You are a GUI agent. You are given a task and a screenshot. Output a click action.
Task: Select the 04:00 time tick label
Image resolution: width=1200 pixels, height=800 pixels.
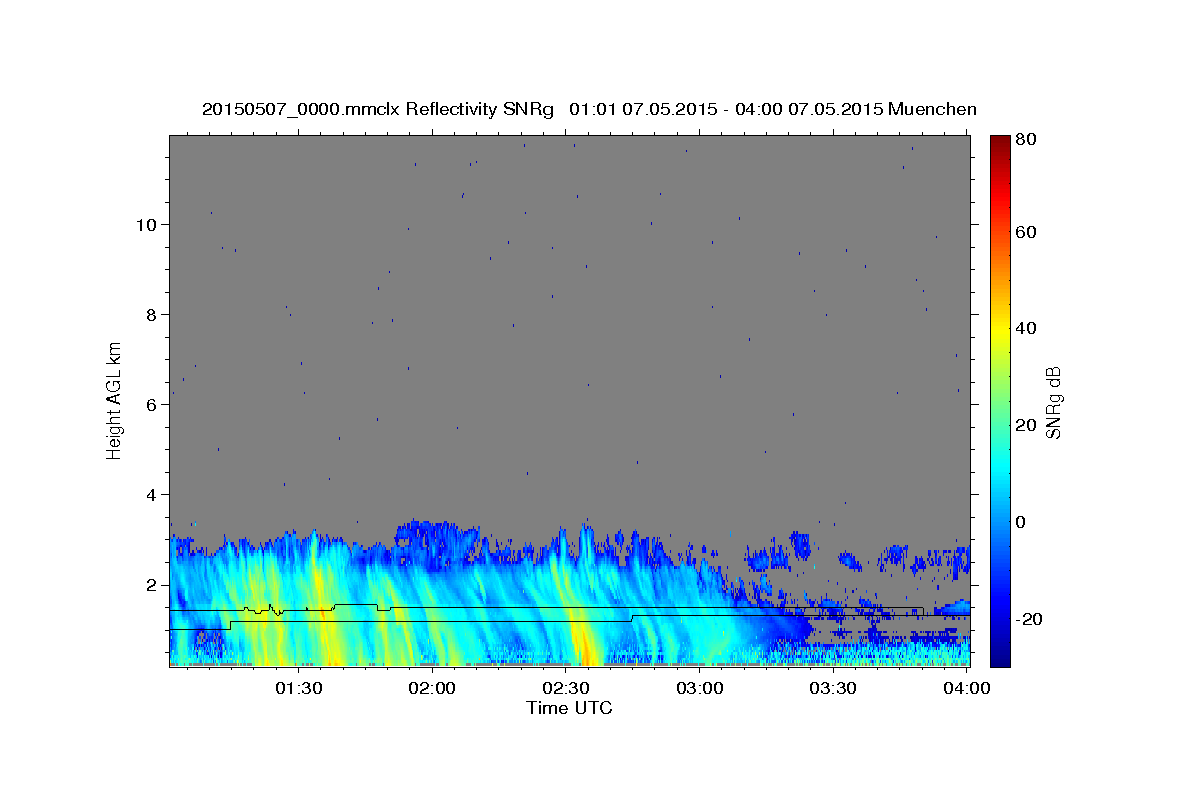pos(967,689)
